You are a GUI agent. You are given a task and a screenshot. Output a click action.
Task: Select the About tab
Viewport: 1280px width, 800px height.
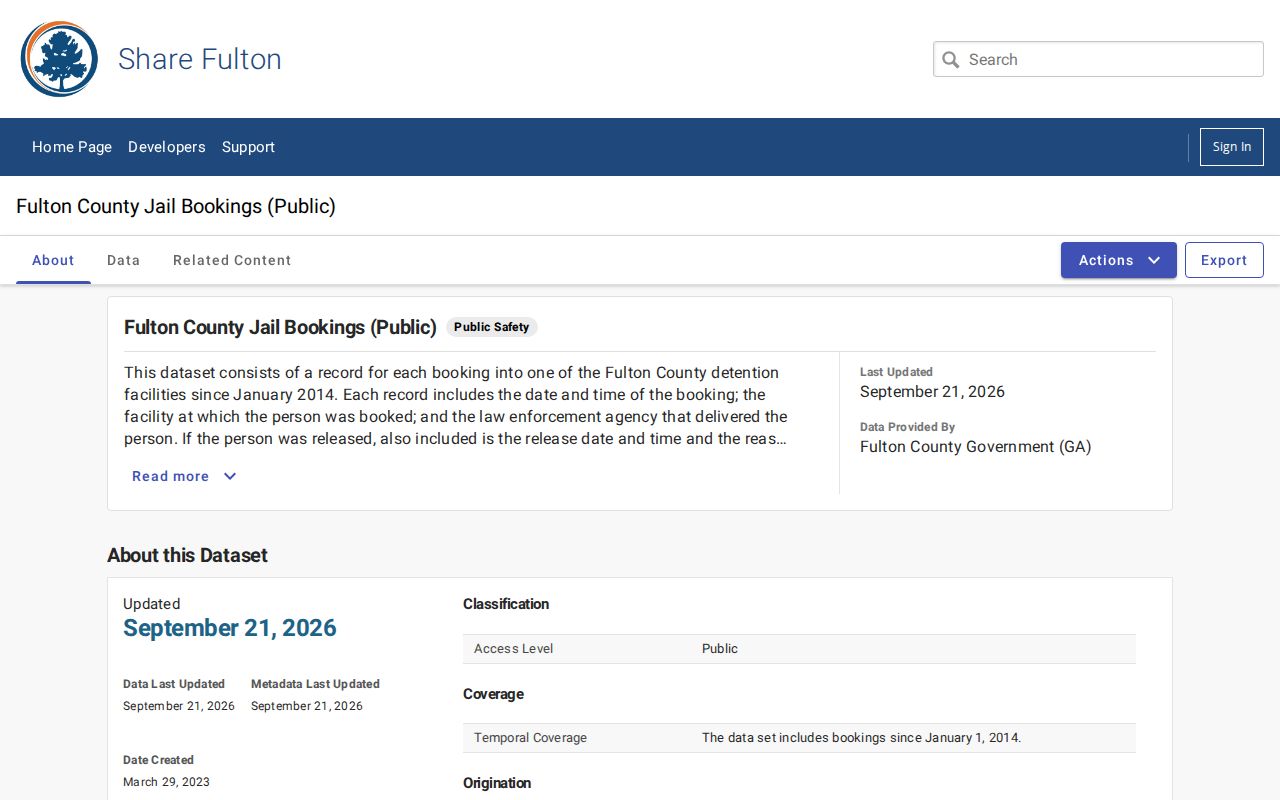[x=53, y=260]
